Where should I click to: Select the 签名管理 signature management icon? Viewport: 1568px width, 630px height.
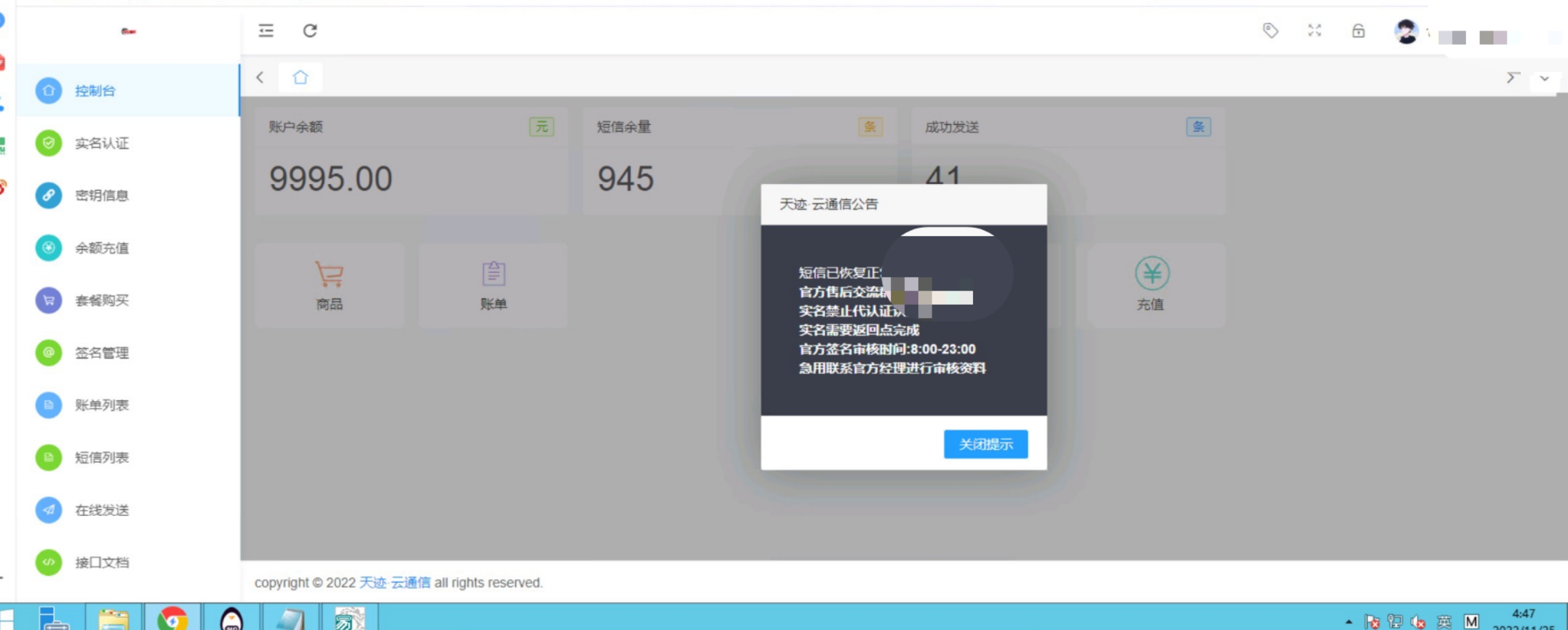(x=48, y=352)
